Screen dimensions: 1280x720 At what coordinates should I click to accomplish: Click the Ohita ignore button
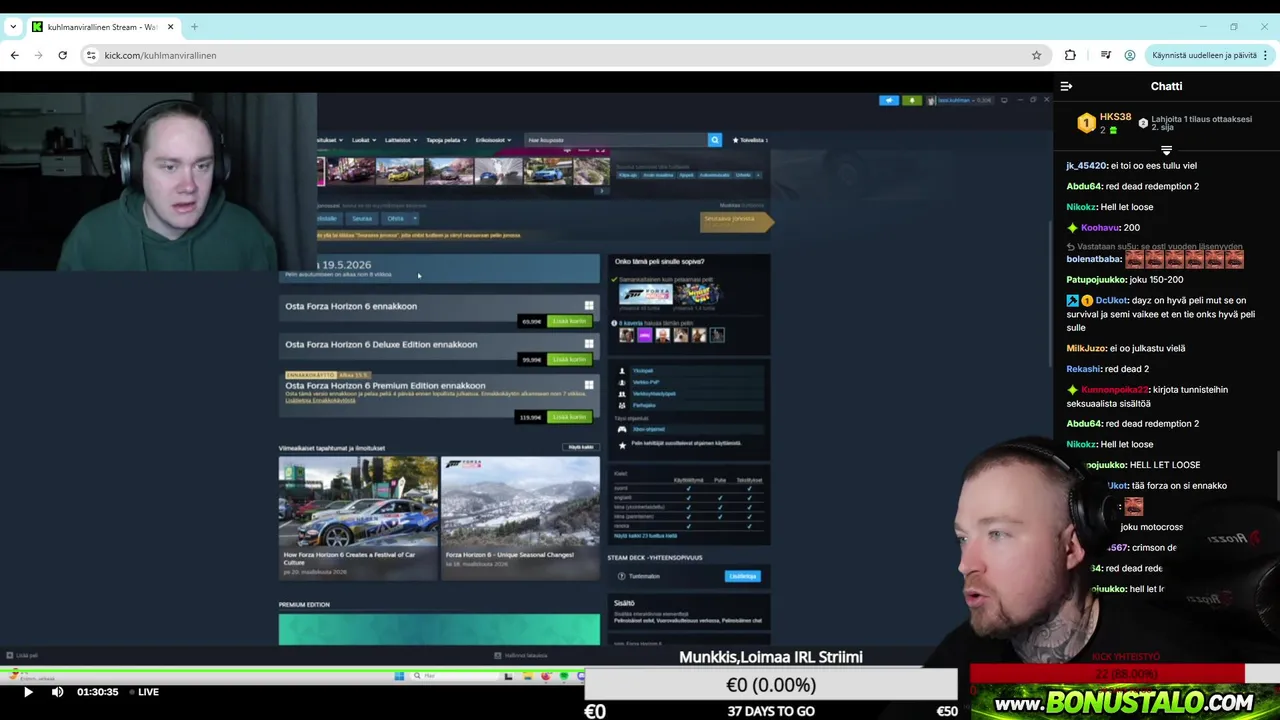point(396,218)
